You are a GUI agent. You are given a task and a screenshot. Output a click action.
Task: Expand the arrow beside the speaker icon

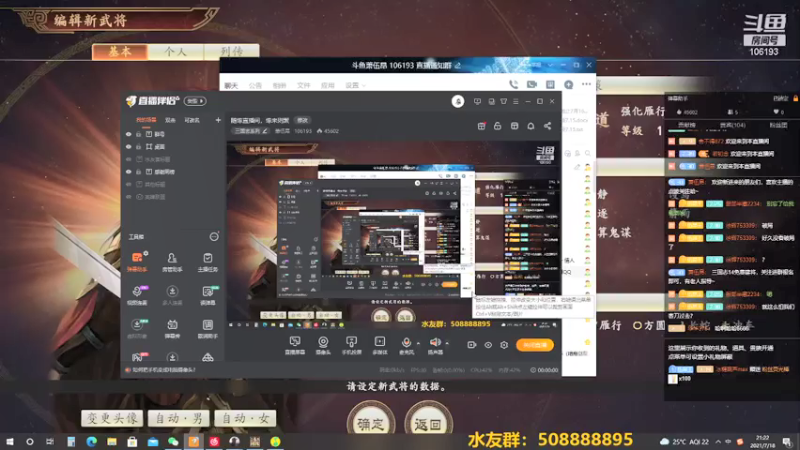(447, 343)
